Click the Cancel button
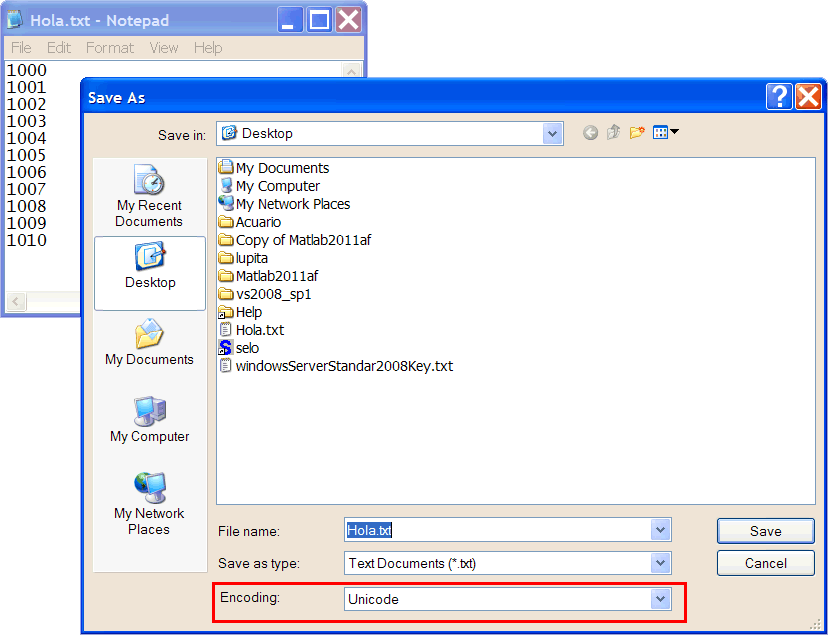This screenshot has height=635, width=828. 766,563
